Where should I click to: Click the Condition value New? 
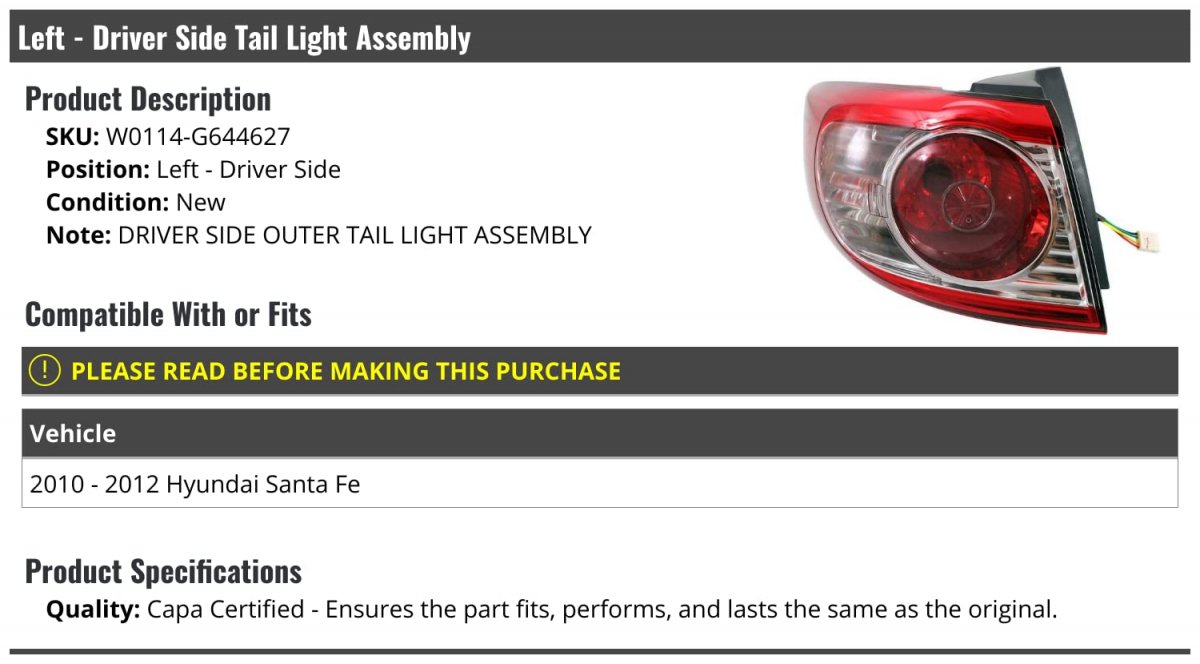point(201,203)
